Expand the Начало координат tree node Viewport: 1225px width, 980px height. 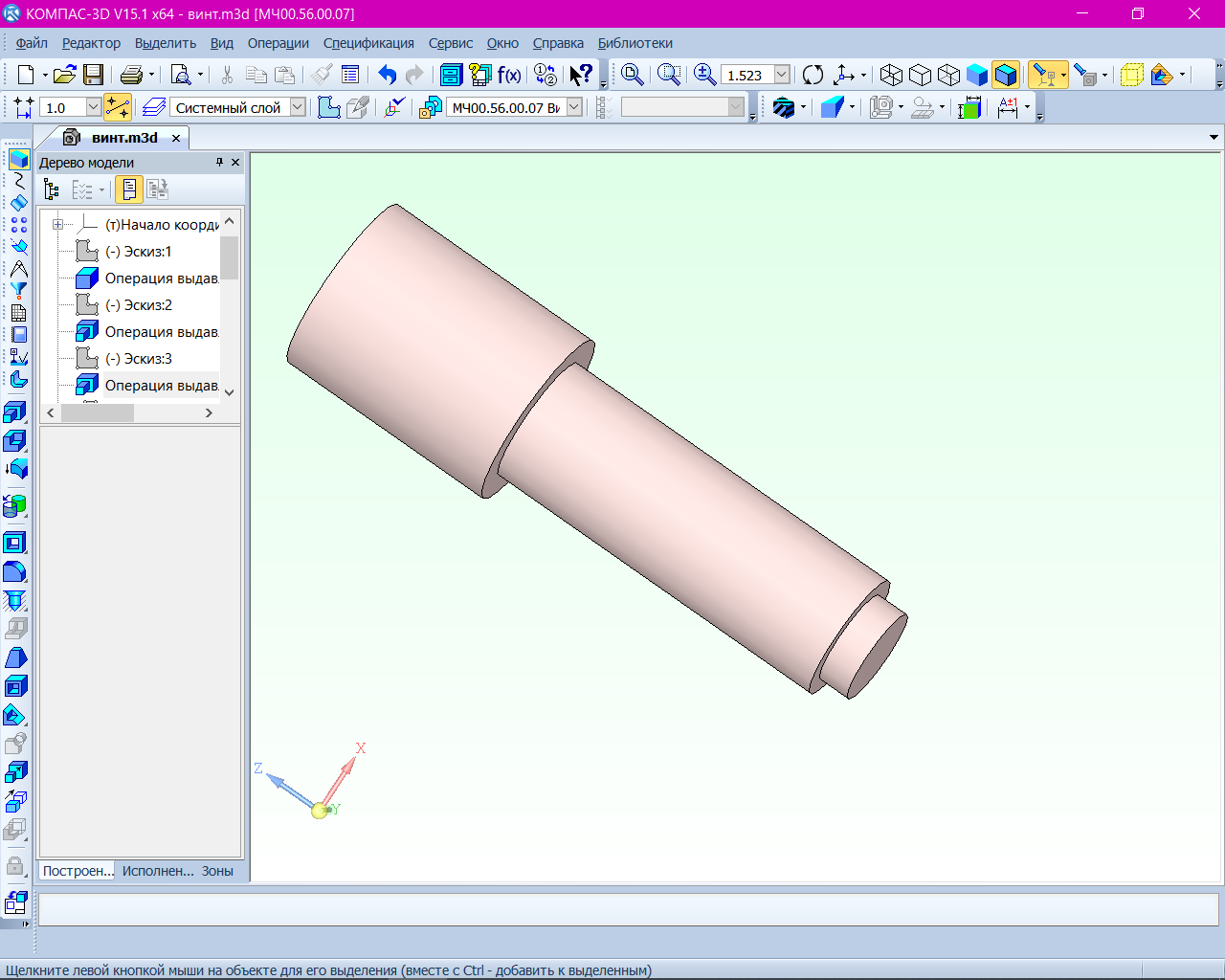click(x=57, y=225)
